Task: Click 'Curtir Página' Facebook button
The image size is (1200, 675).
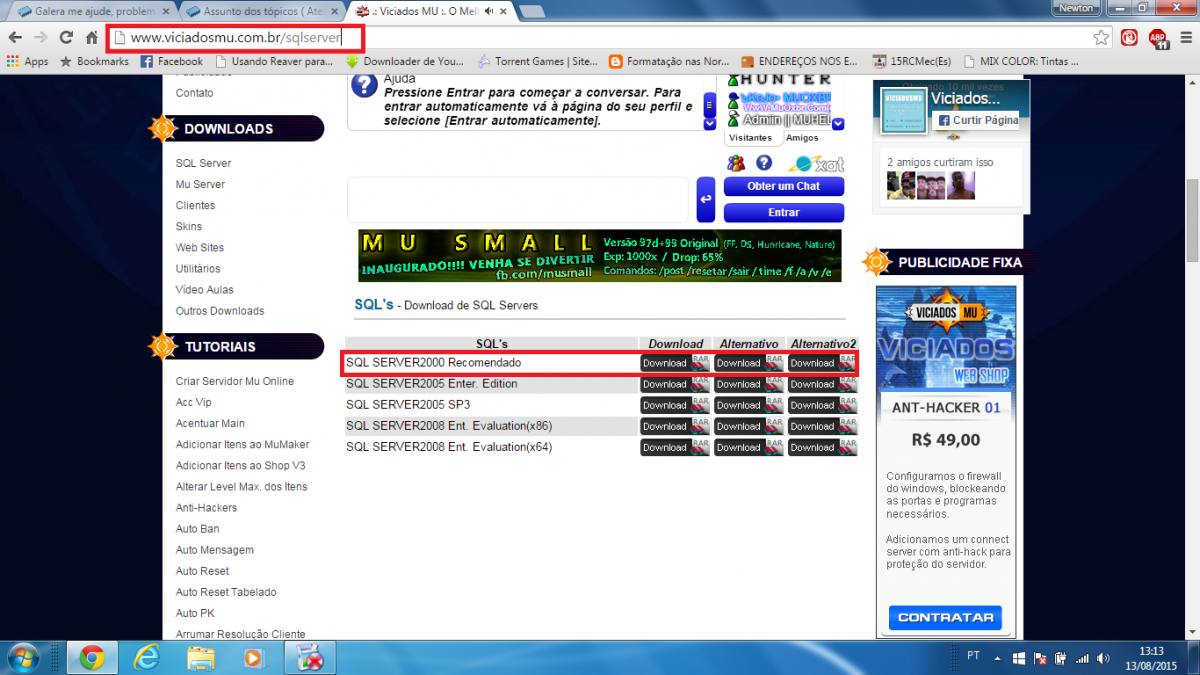Action: 976,120
